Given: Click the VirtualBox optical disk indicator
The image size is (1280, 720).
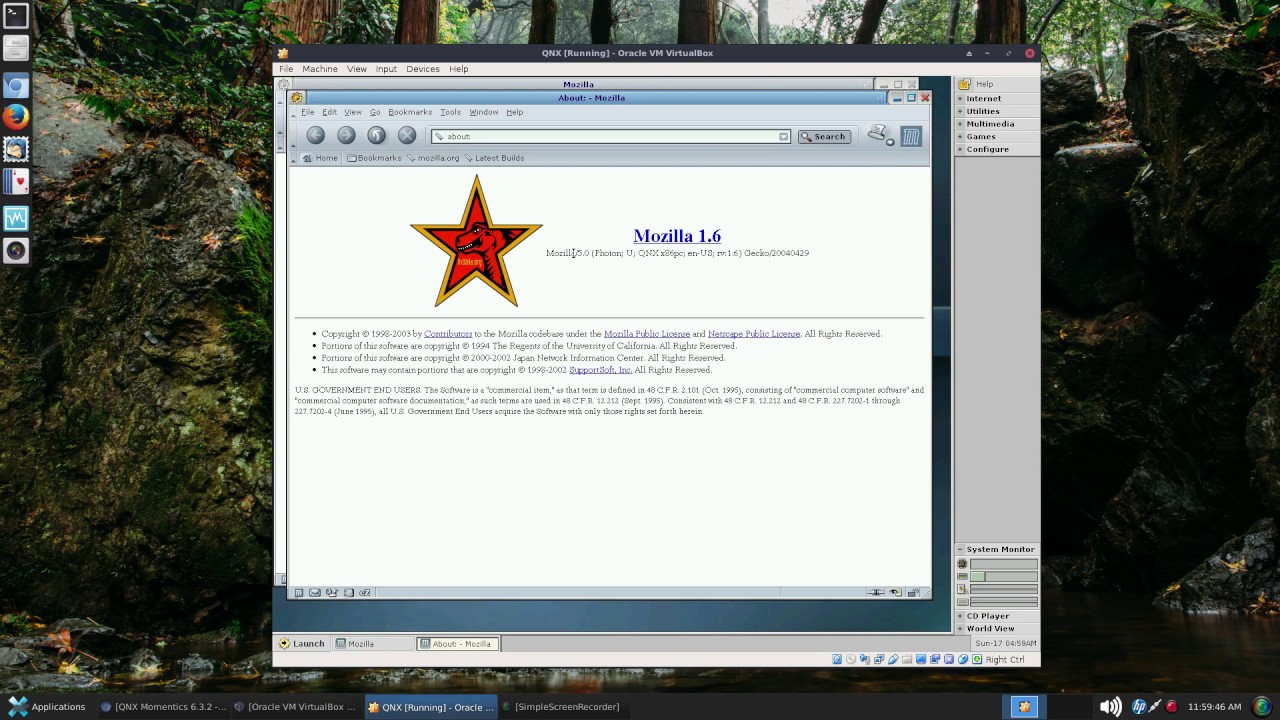Looking at the screenshot, I should click(x=852, y=659).
